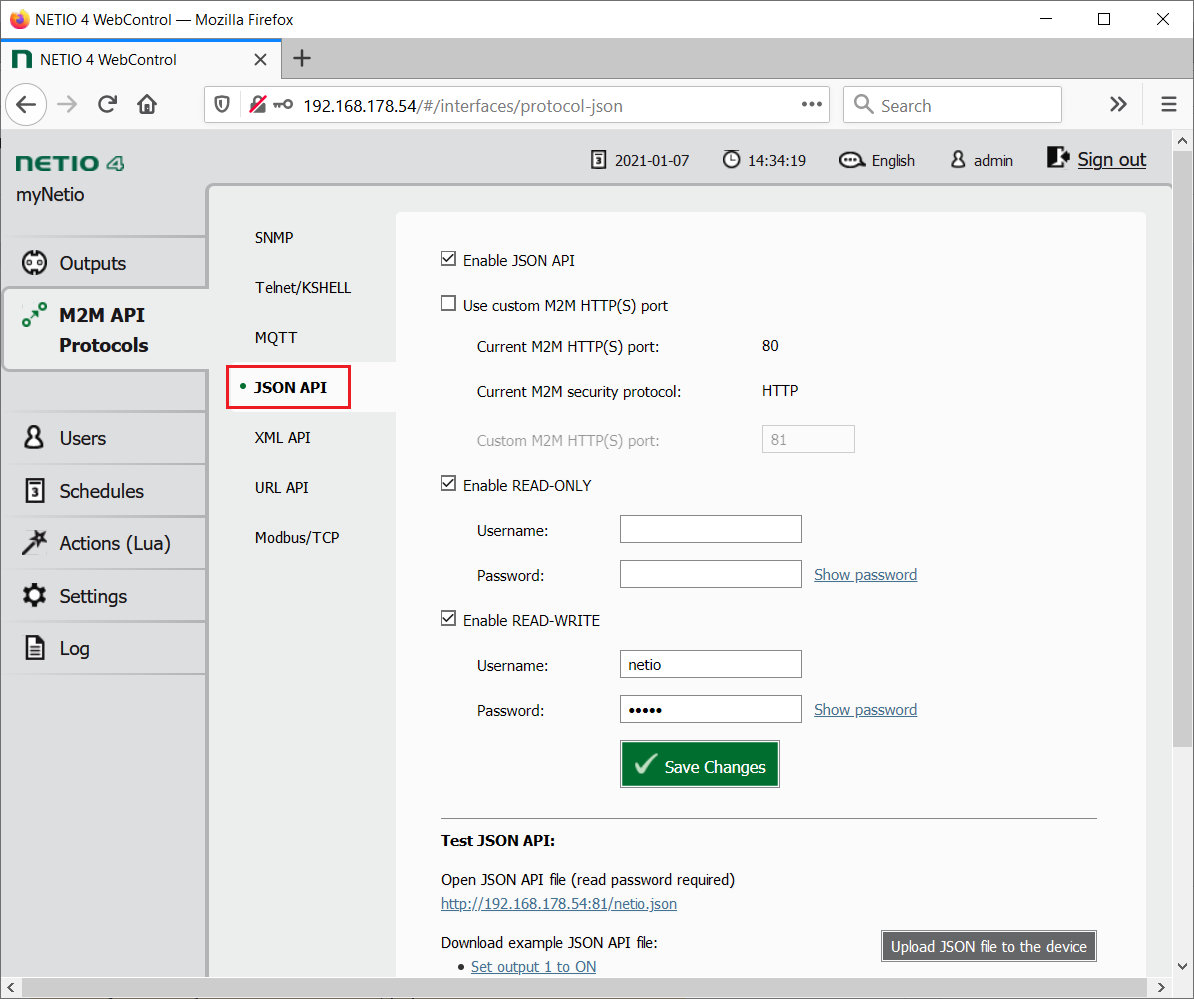Toggle the Enable READ-WRITE checkbox

449,618
